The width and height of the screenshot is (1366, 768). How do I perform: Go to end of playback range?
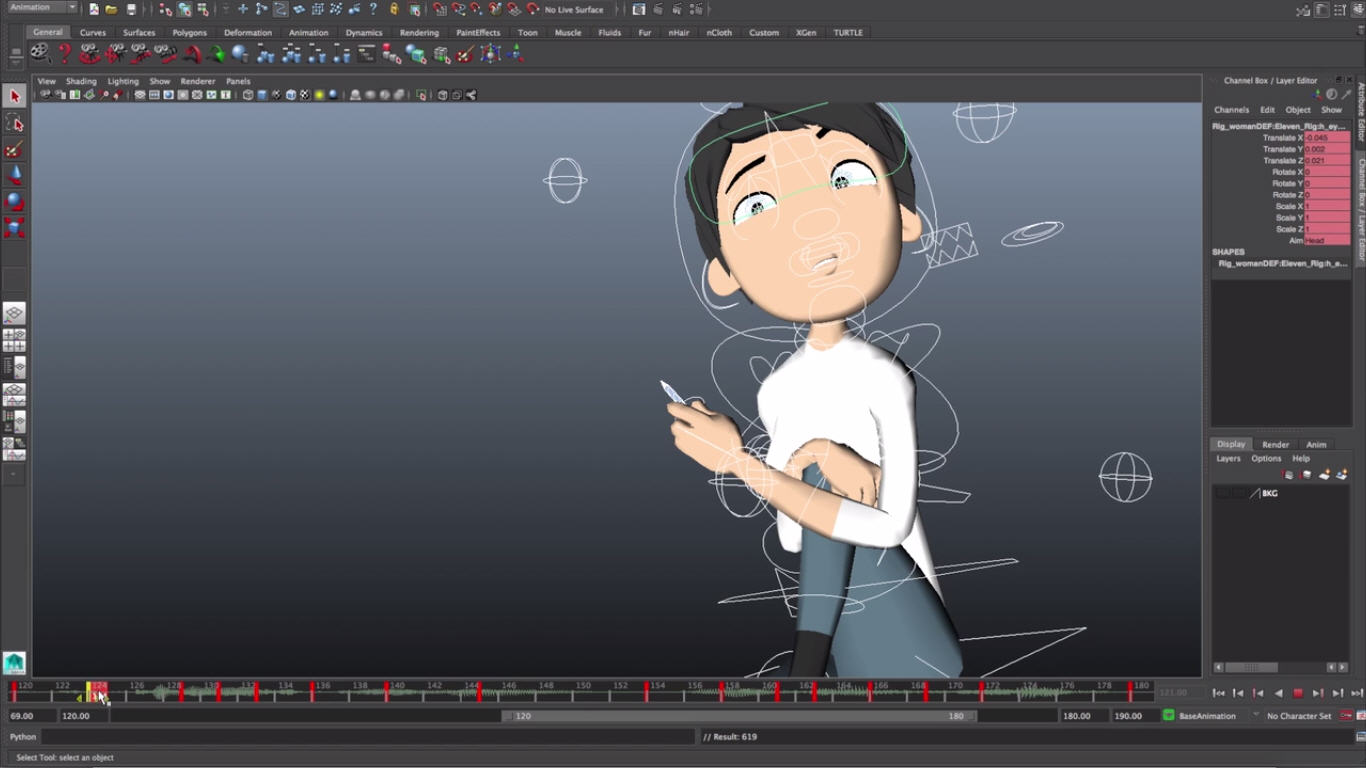(x=1357, y=693)
